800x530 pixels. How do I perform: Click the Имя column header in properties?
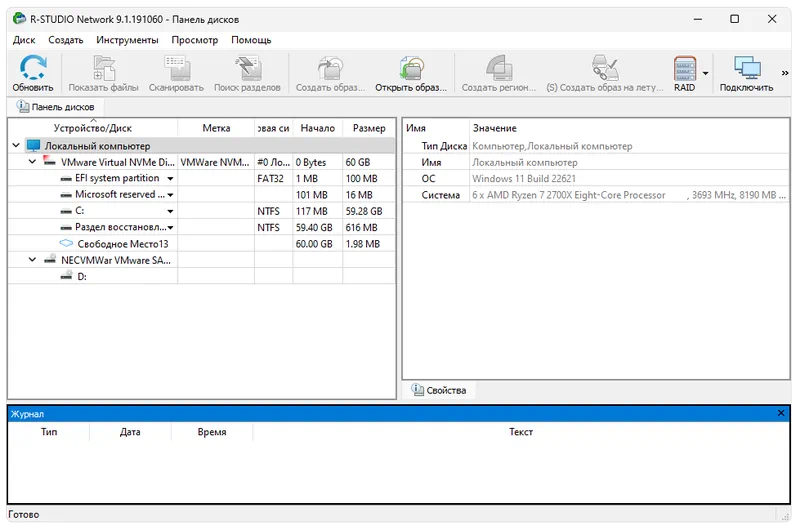click(x=416, y=128)
